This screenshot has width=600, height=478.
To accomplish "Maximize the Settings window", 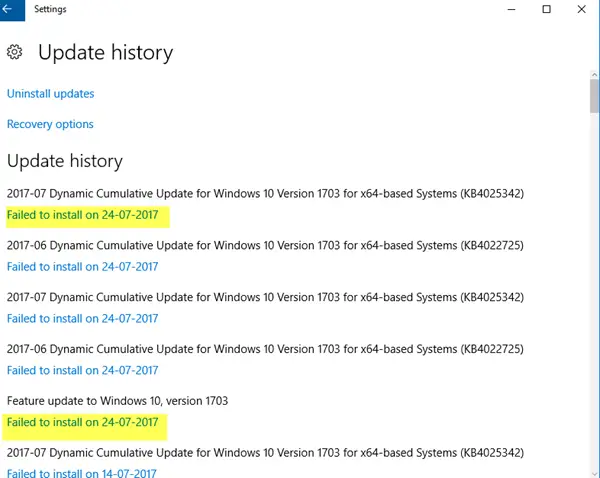I will click(546, 10).
